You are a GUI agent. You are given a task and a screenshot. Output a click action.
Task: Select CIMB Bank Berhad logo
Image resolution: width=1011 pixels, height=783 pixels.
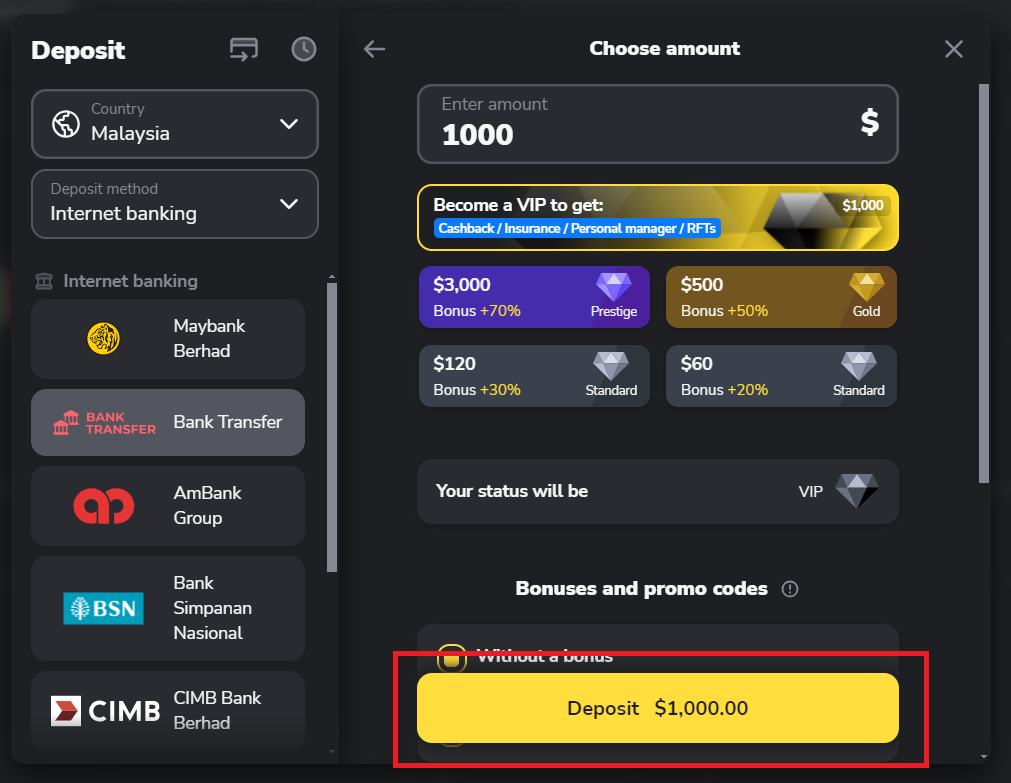[105, 711]
